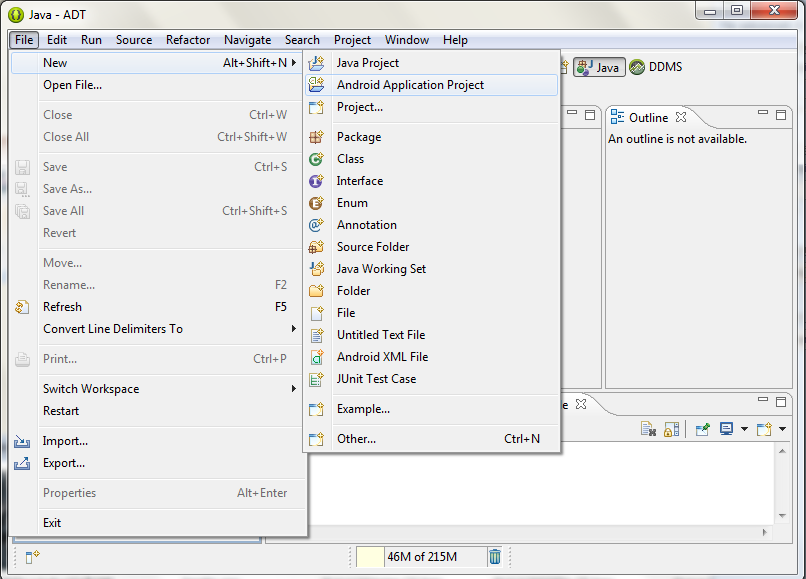Click the Open Perspective icon
The height and width of the screenshot is (579, 806).
point(563,67)
